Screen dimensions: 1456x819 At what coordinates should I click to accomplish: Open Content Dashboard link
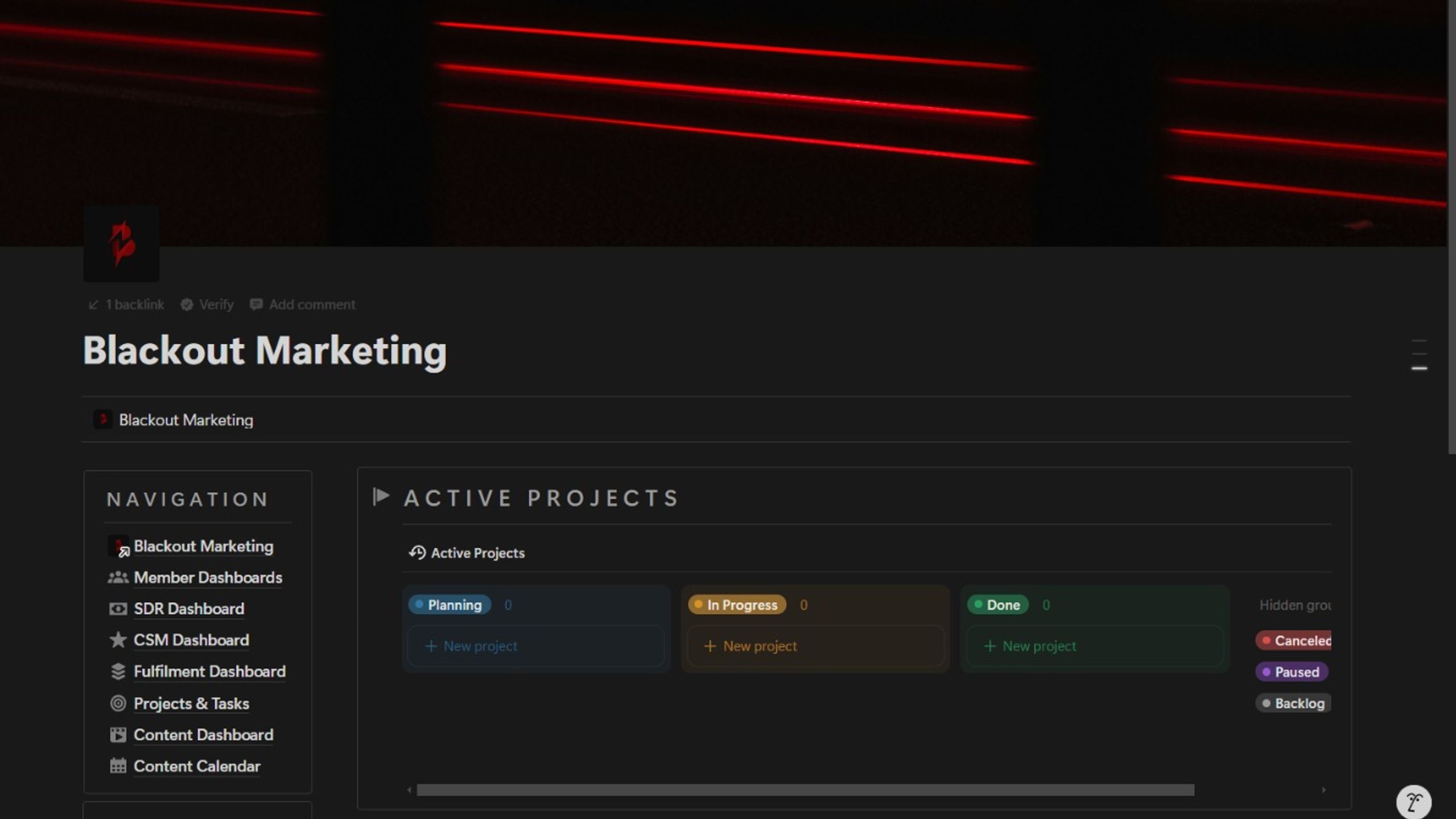point(203,735)
